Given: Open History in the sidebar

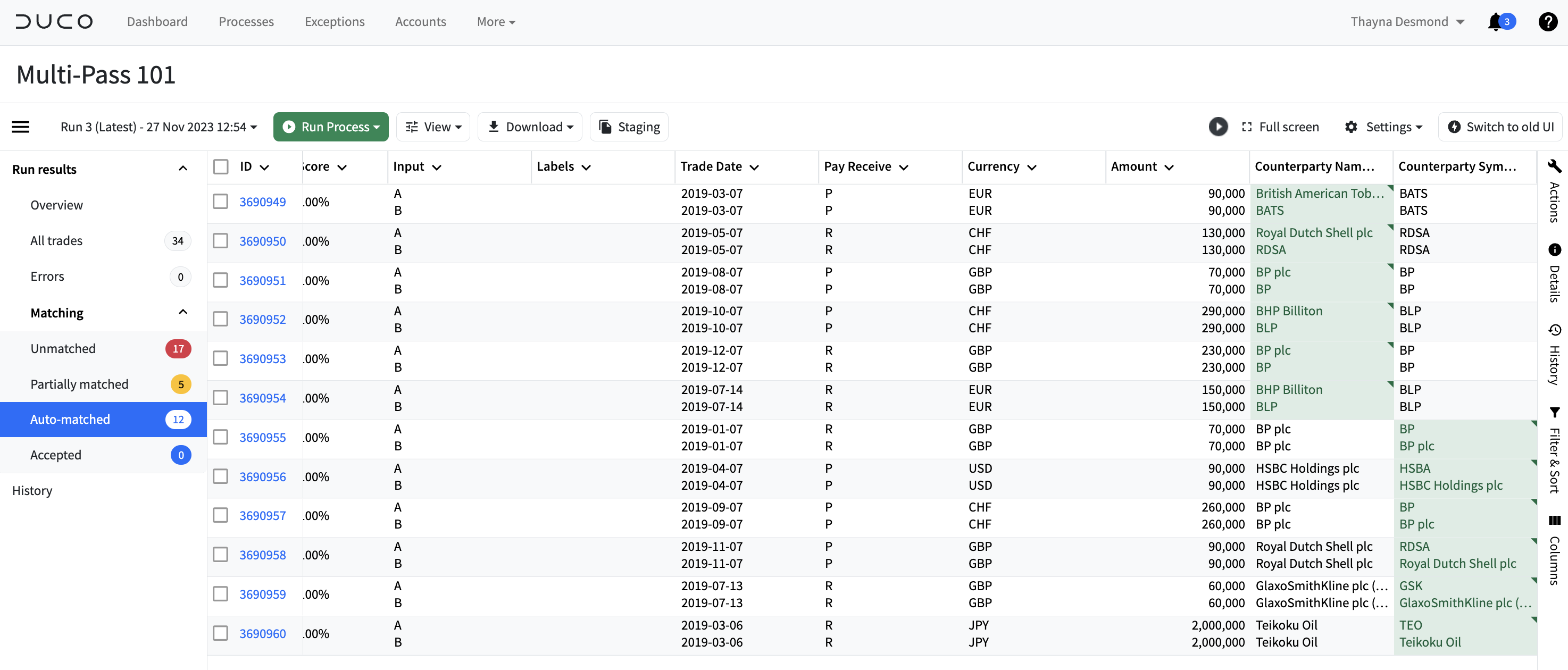Looking at the screenshot, I should click(32, 491).
